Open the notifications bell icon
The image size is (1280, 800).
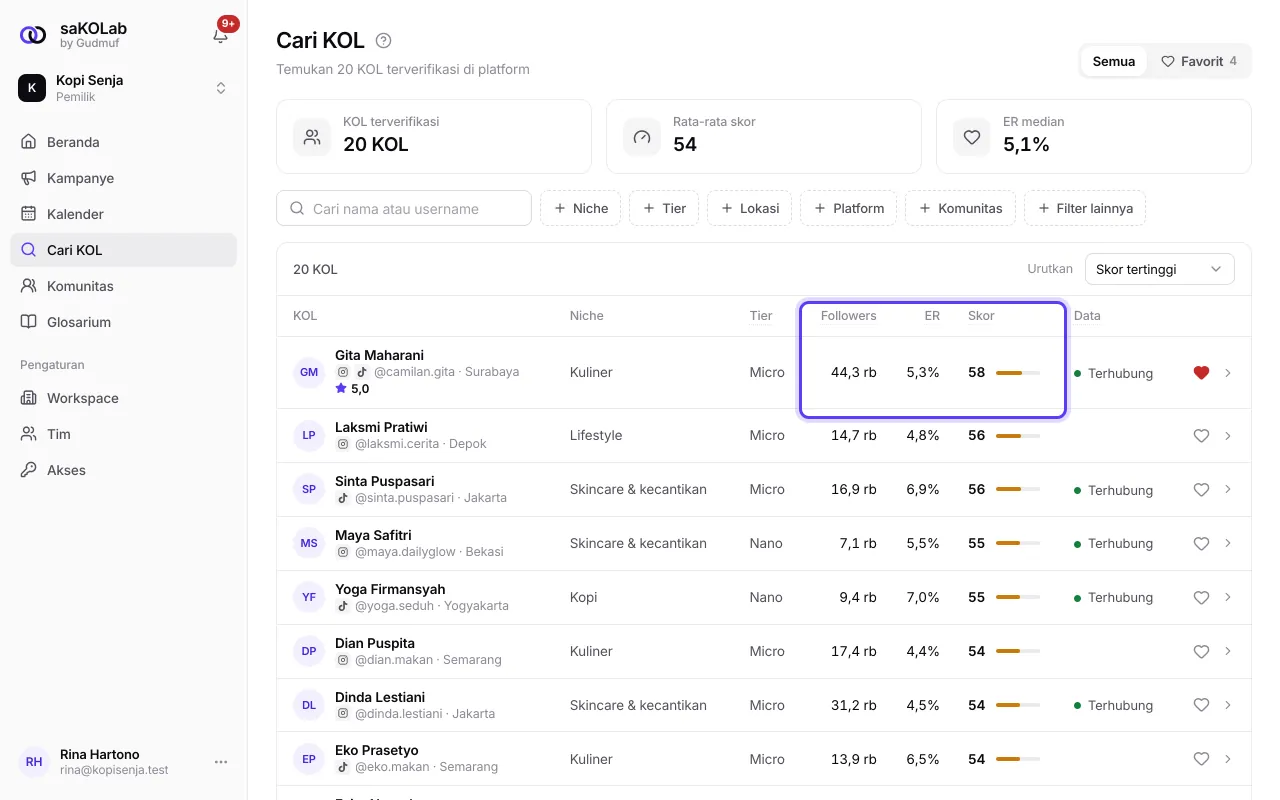(x=221, y=35)
